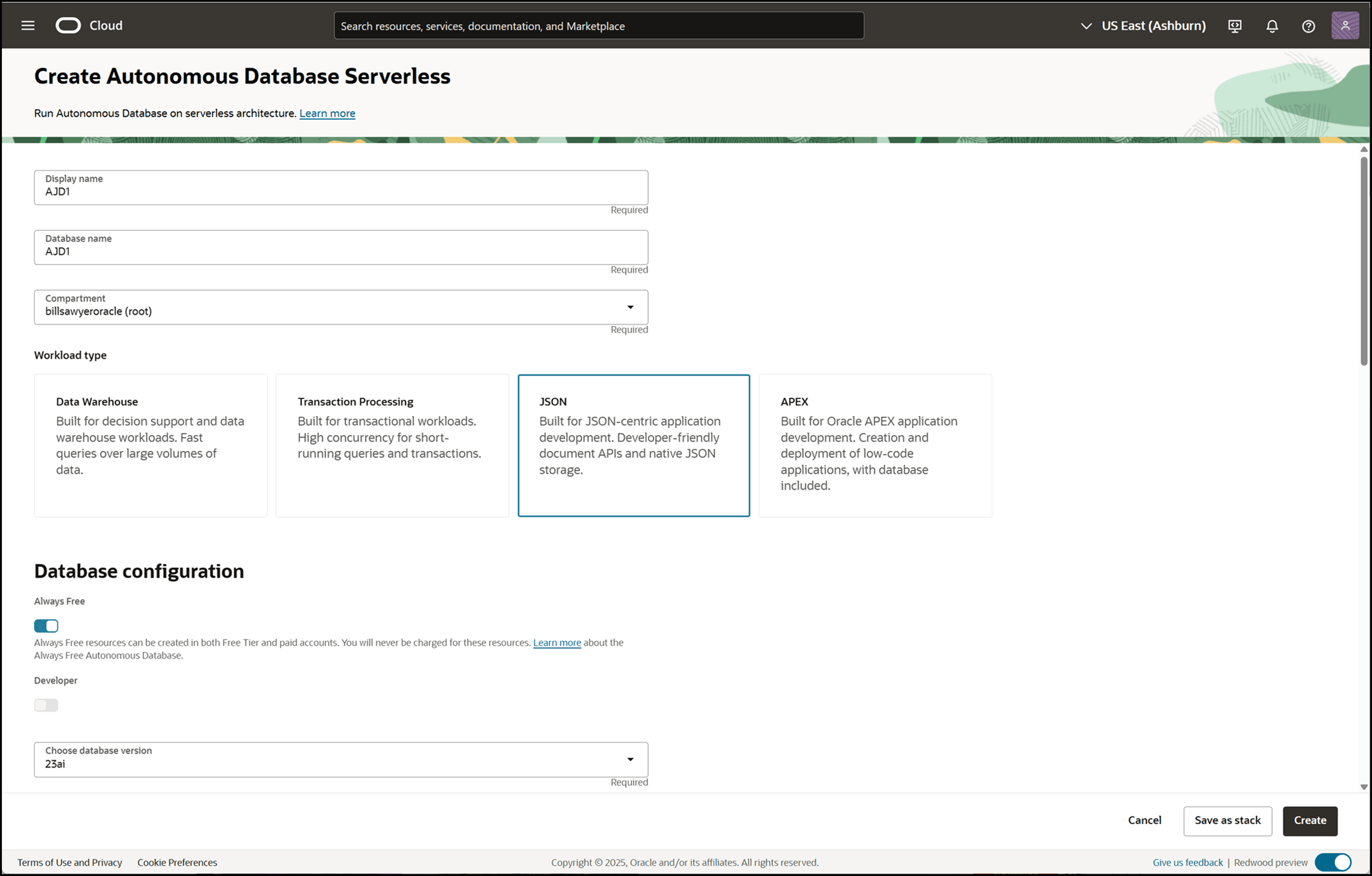Viewport: 1372px width, 876px height.
Task: Click Give us feedback link
Action: [x=1187, y=862]
